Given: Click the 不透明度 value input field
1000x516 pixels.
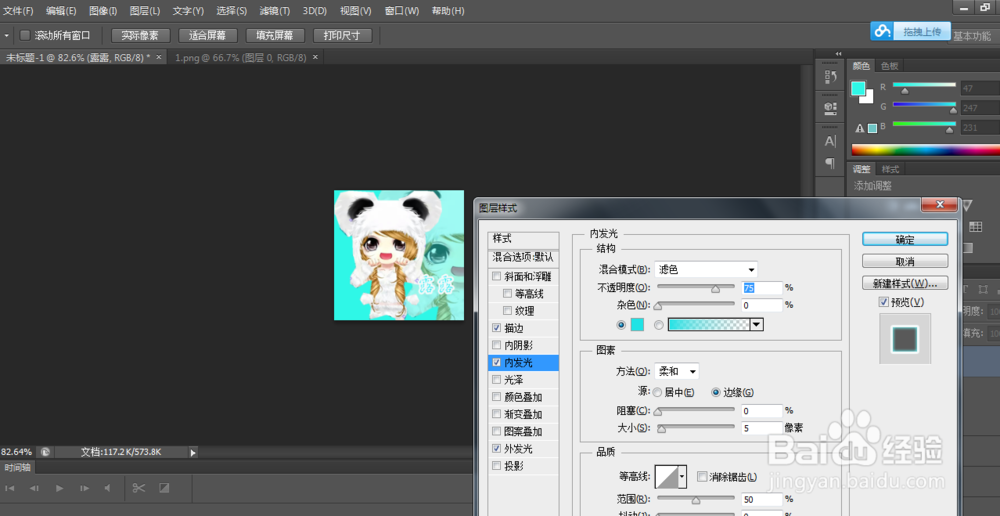Looking at the screenshot, I should click(x=762, y=288).
